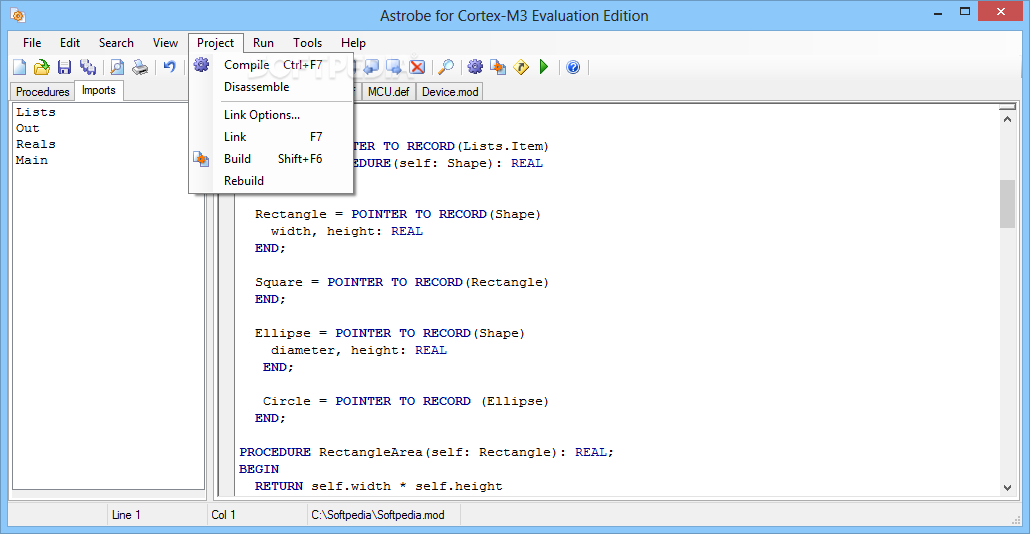
Task: Click the editor scrollbar down arrow
Action: click(1007, 487)
